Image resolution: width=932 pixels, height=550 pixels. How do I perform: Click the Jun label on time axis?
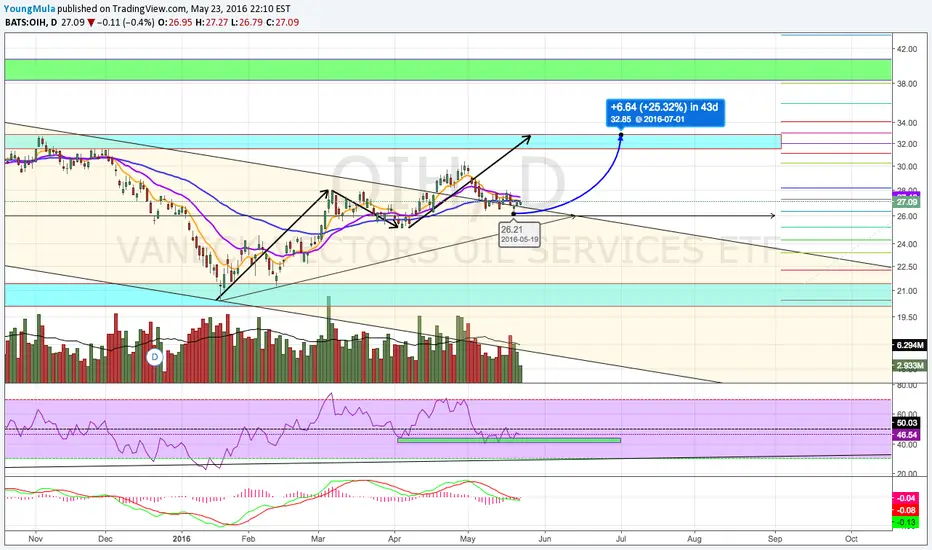(544, 539)
